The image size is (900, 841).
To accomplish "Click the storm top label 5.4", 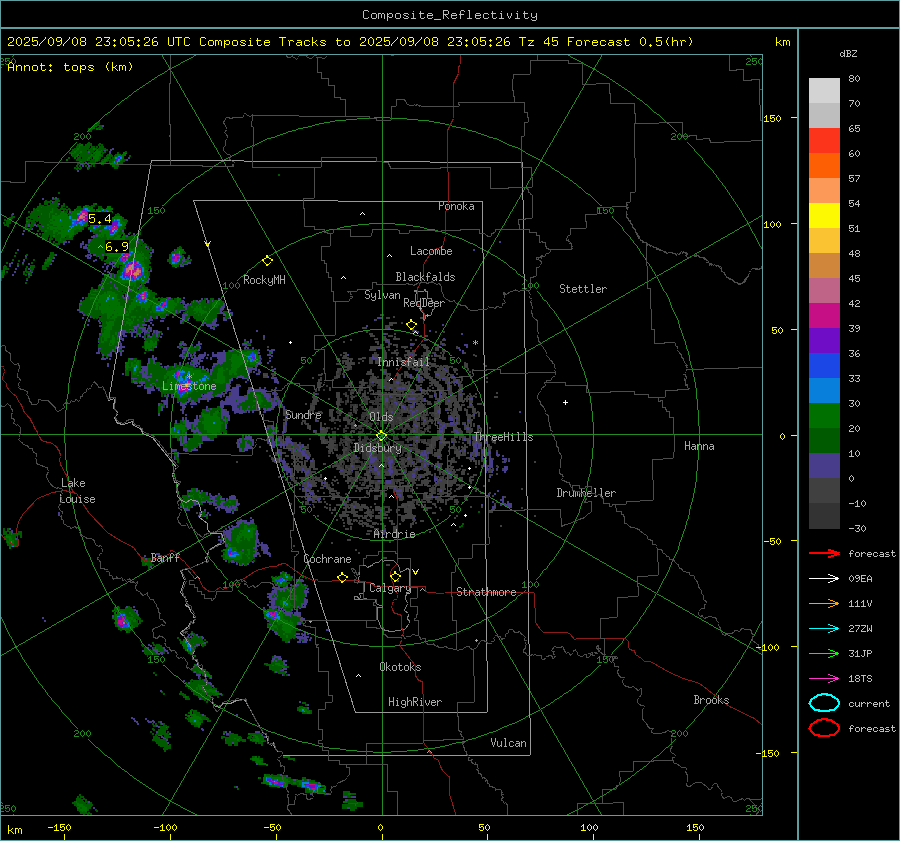I will tap(99, 219).
